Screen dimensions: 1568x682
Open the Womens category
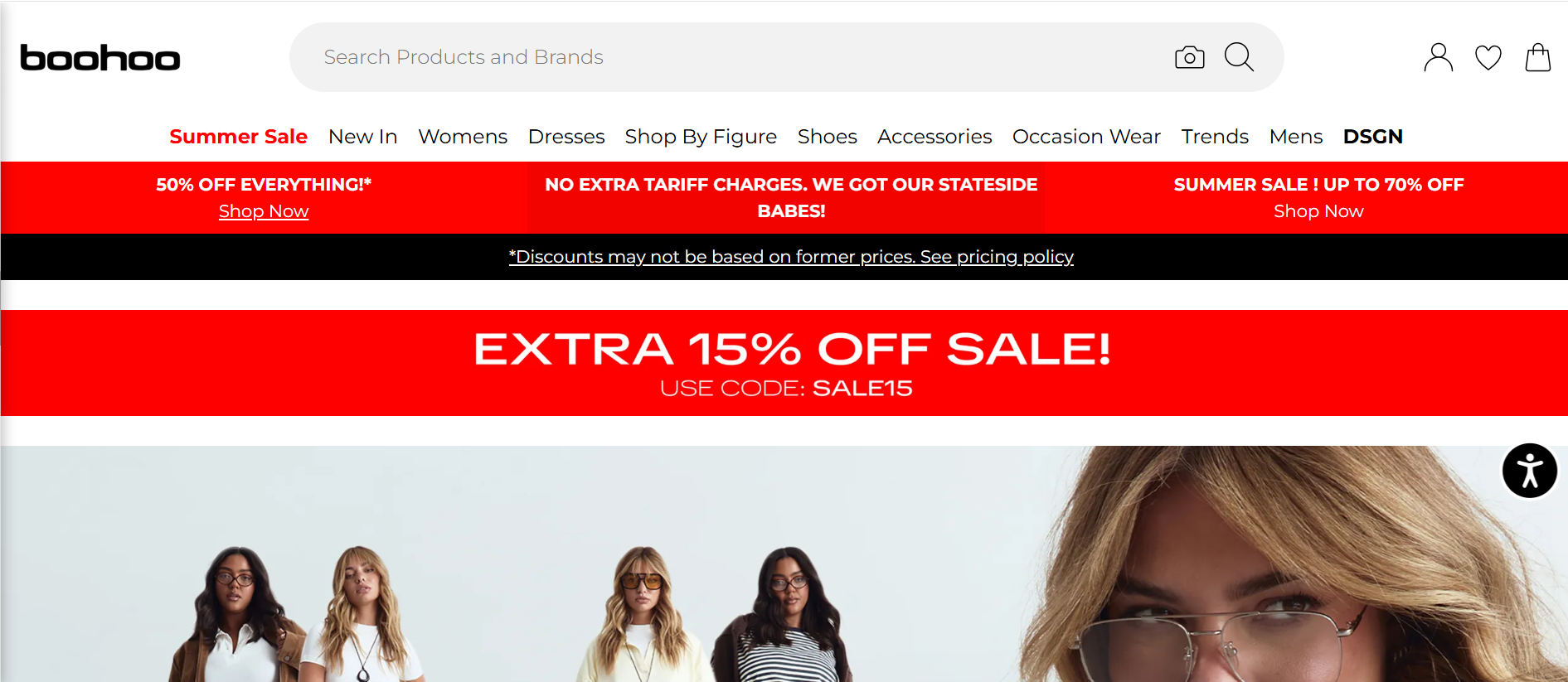(x=463, y=136)
